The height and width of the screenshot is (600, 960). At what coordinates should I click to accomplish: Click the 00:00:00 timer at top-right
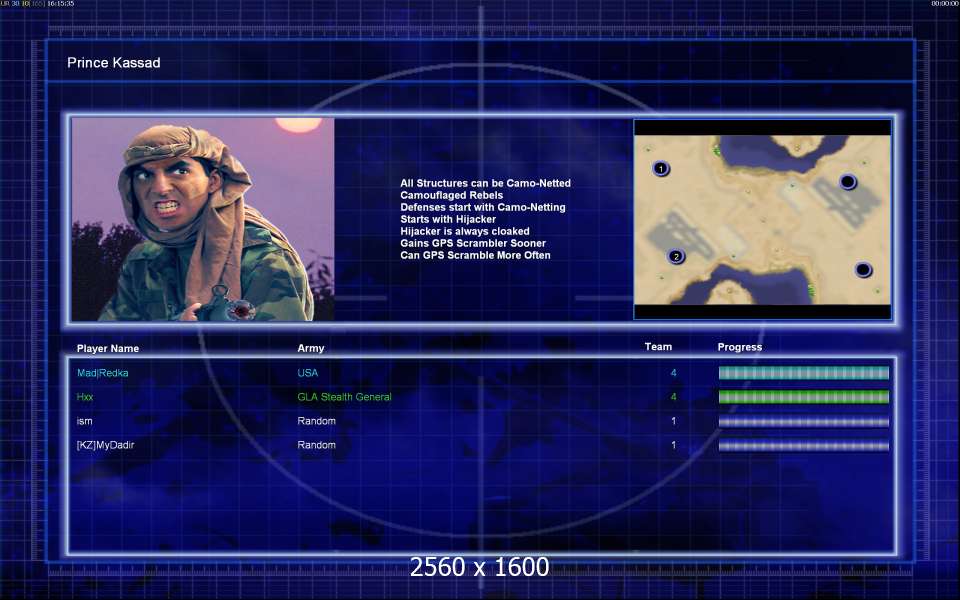944,4
